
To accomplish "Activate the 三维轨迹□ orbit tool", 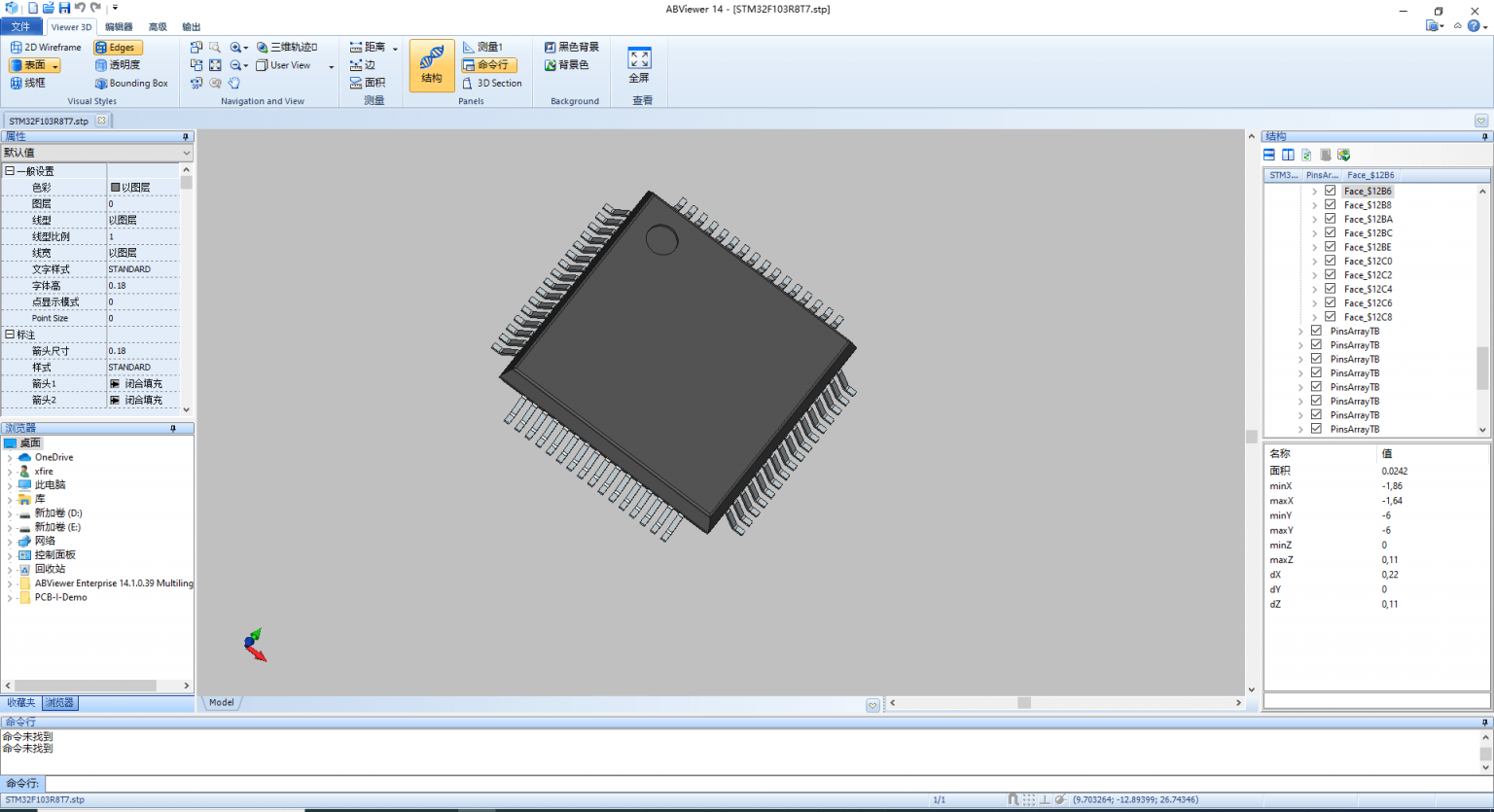I will [293, 46].
